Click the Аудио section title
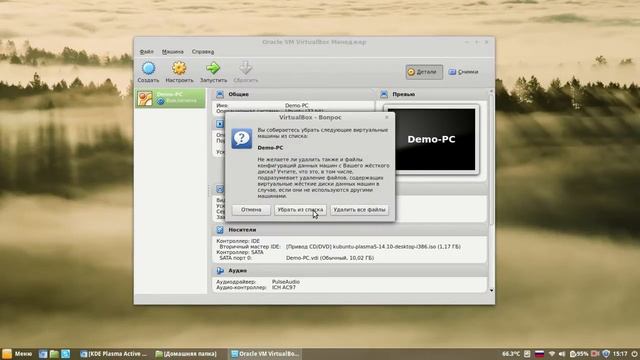Screen dimensions: 640x360 (x=237, y=271)
